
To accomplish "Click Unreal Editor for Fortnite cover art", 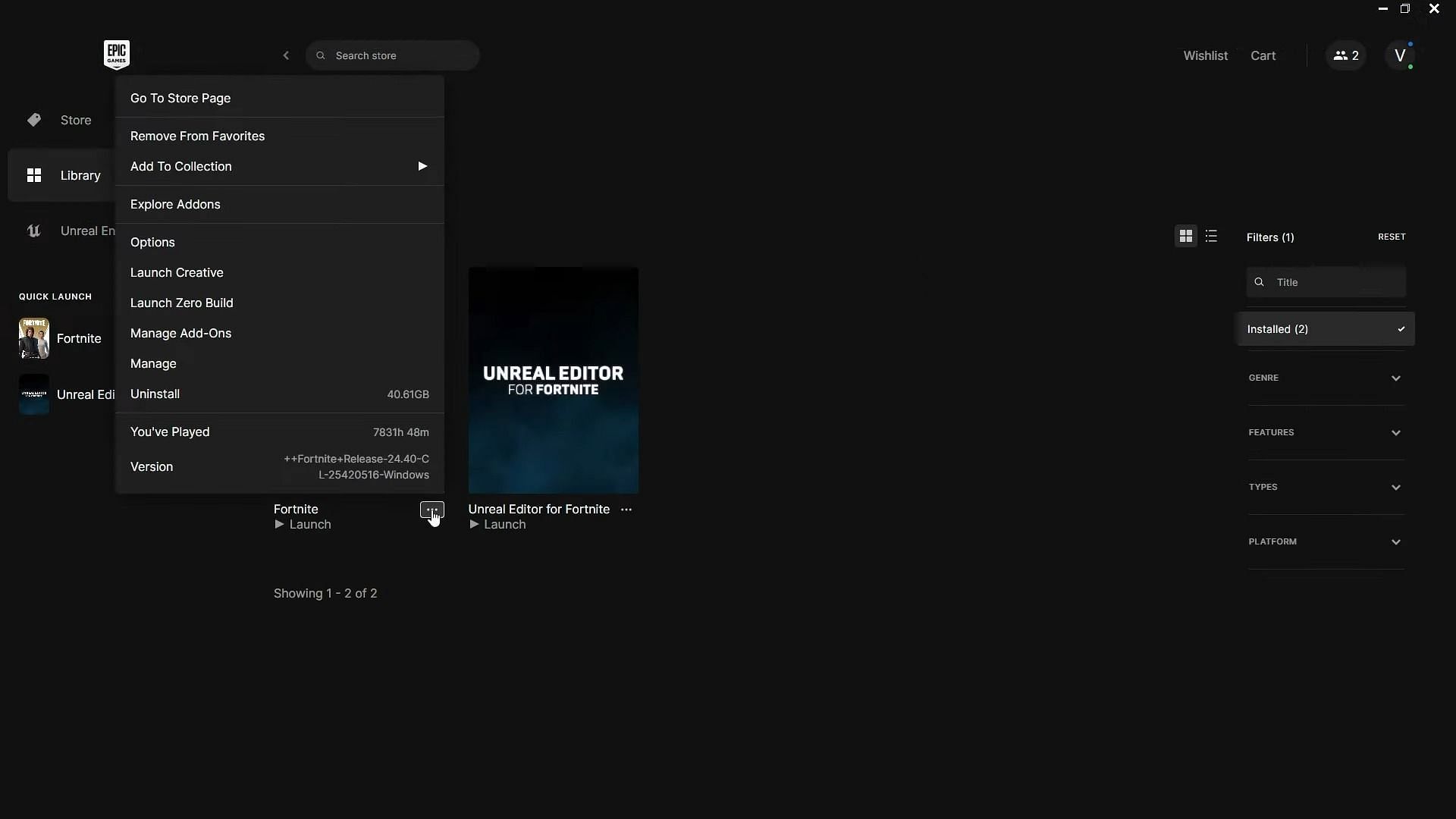I will click(553, 380).
